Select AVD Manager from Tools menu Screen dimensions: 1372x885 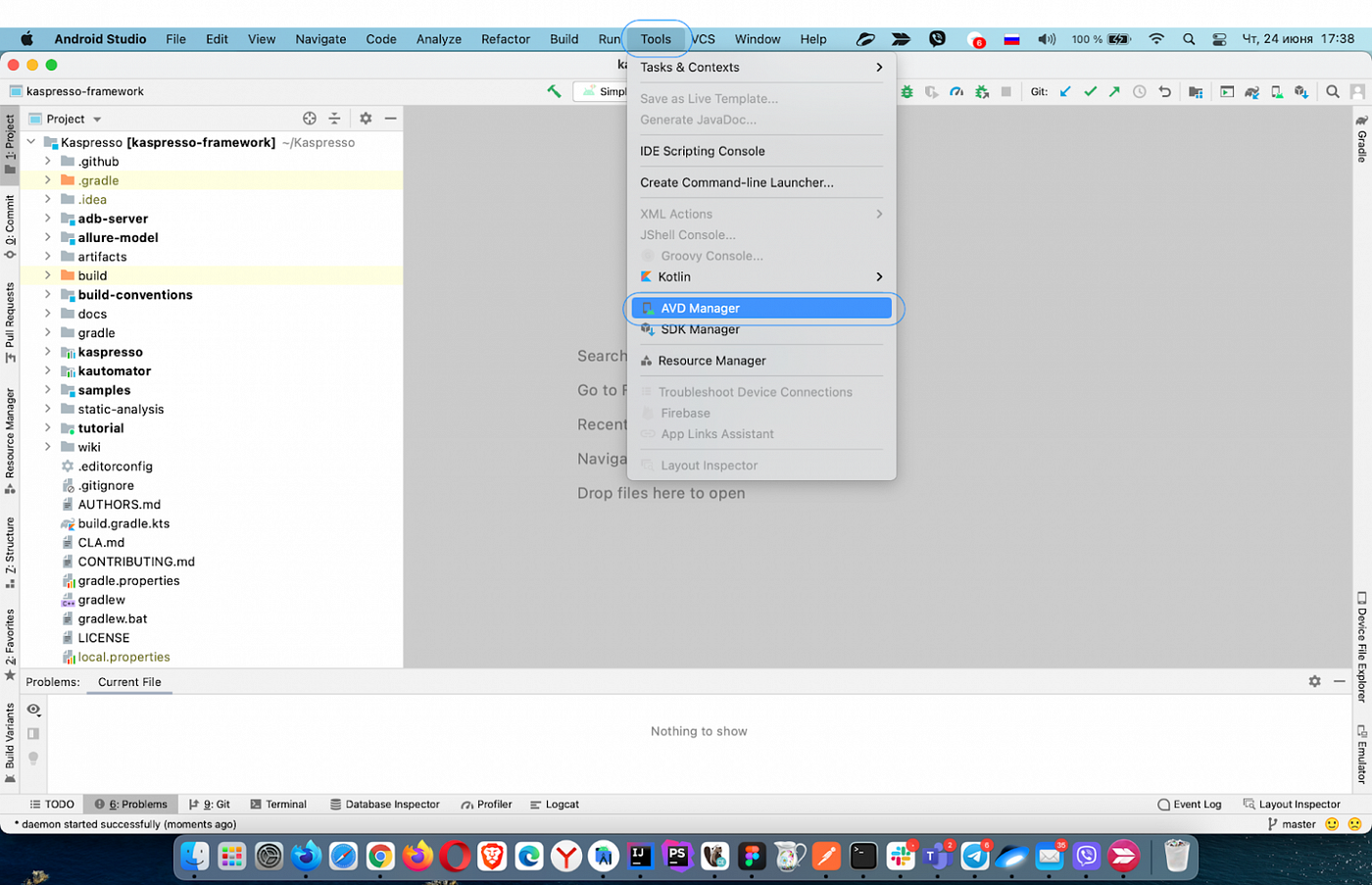(761, 308)
